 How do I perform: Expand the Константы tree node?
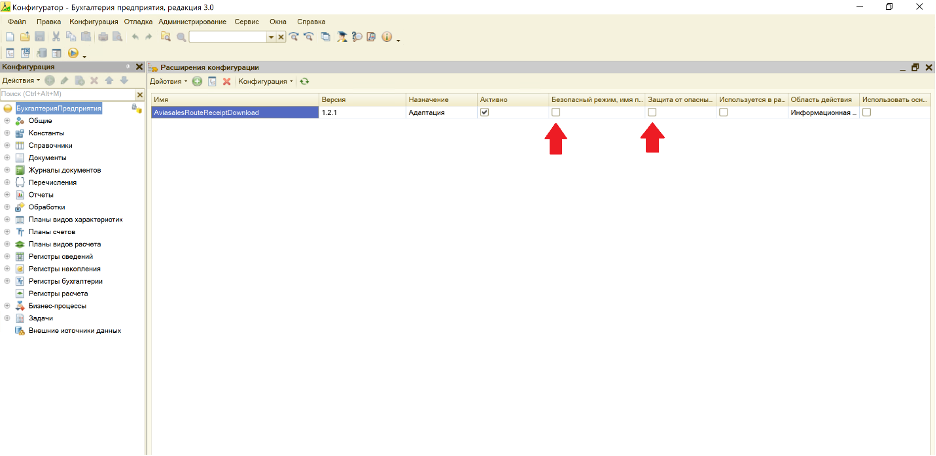(x=7, y=133)
